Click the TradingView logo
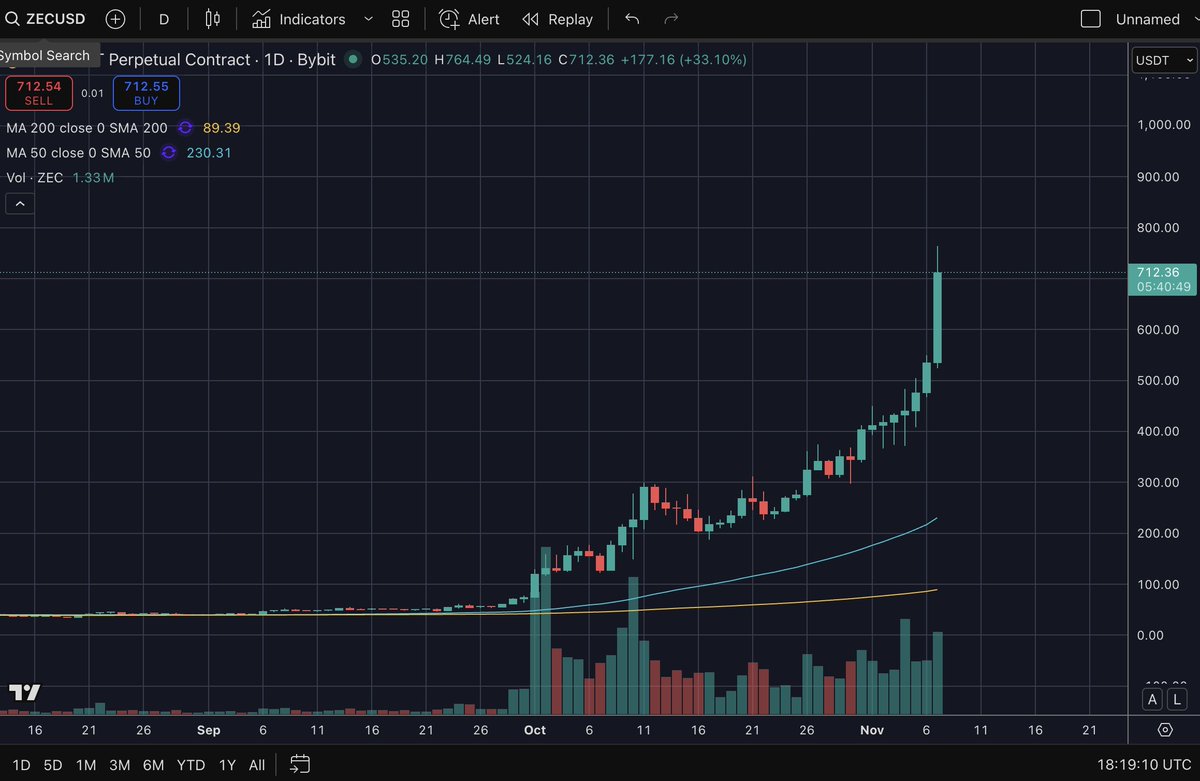 point(25,692)
